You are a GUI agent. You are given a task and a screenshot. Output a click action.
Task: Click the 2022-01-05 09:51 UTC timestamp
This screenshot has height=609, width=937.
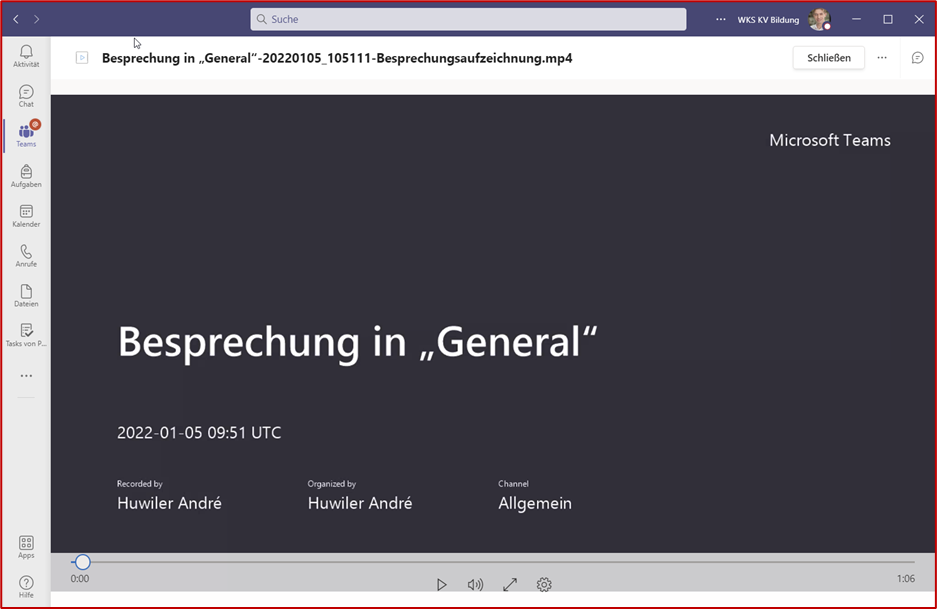click(199, 433)
